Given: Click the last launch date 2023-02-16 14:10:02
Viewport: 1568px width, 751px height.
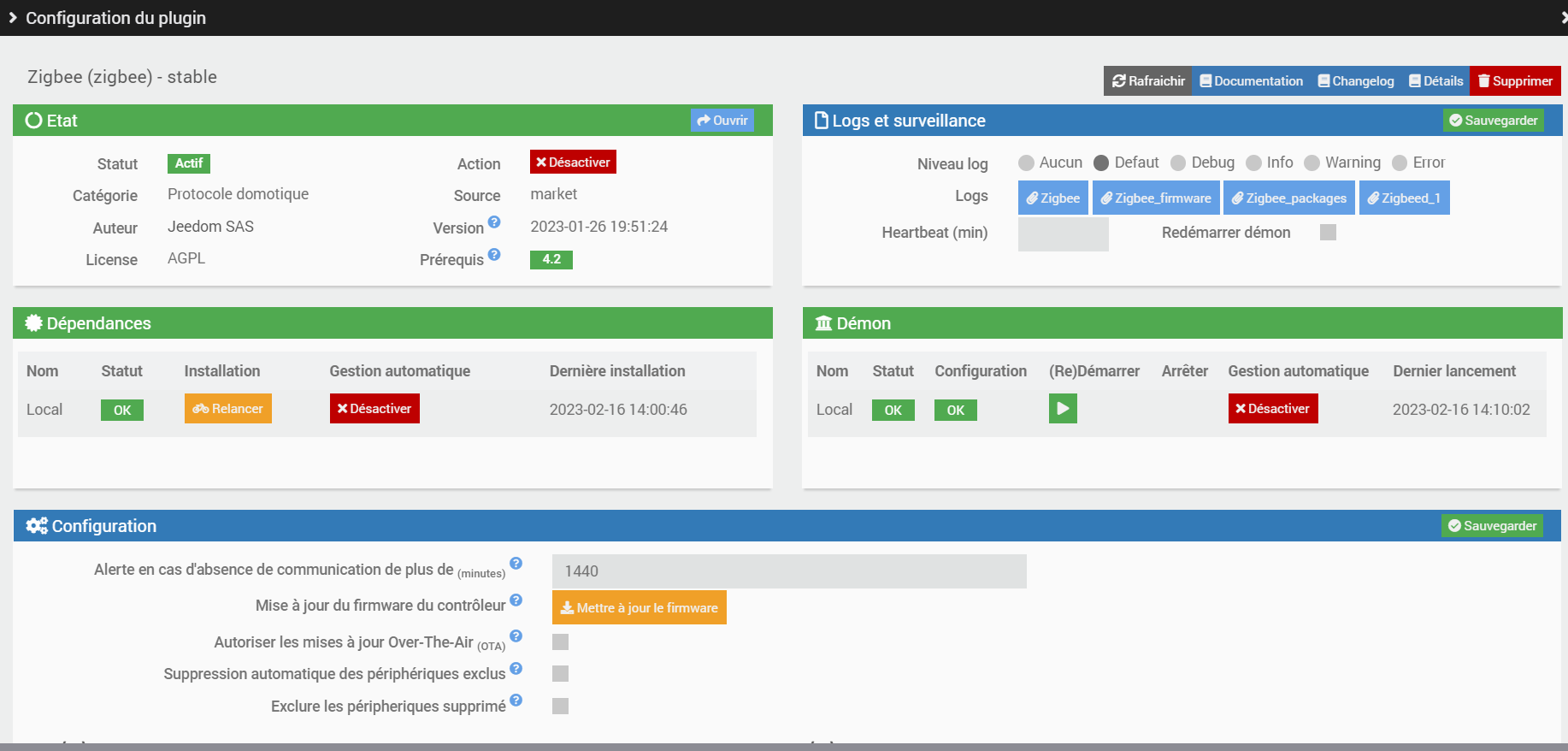Looking at the screenshot, I should click(x=1461, y=410).
